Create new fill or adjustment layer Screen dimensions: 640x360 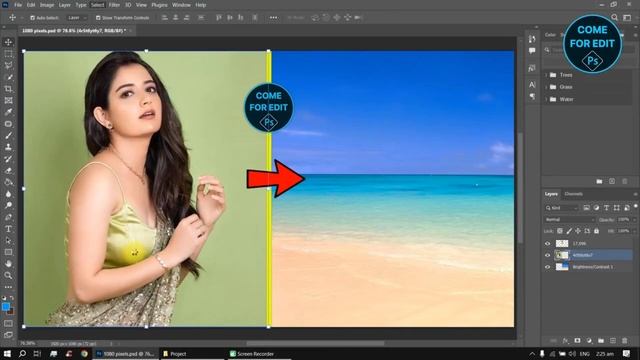(589, 340)
